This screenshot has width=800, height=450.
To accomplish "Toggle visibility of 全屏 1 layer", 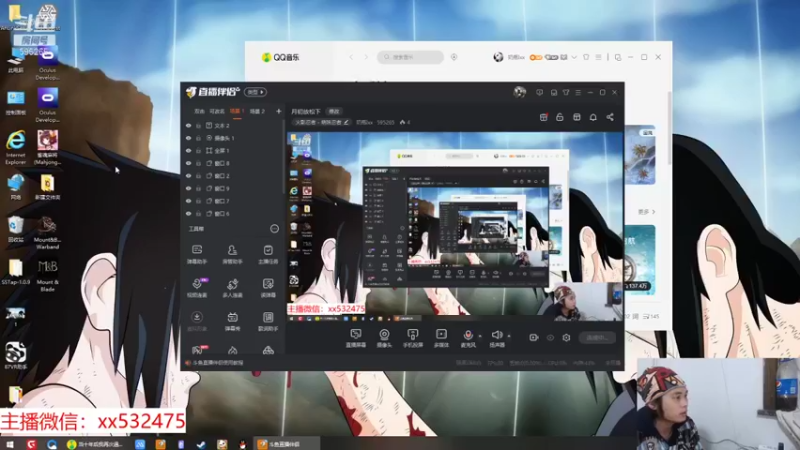I will pyautogui.click(x=188, y=151).
